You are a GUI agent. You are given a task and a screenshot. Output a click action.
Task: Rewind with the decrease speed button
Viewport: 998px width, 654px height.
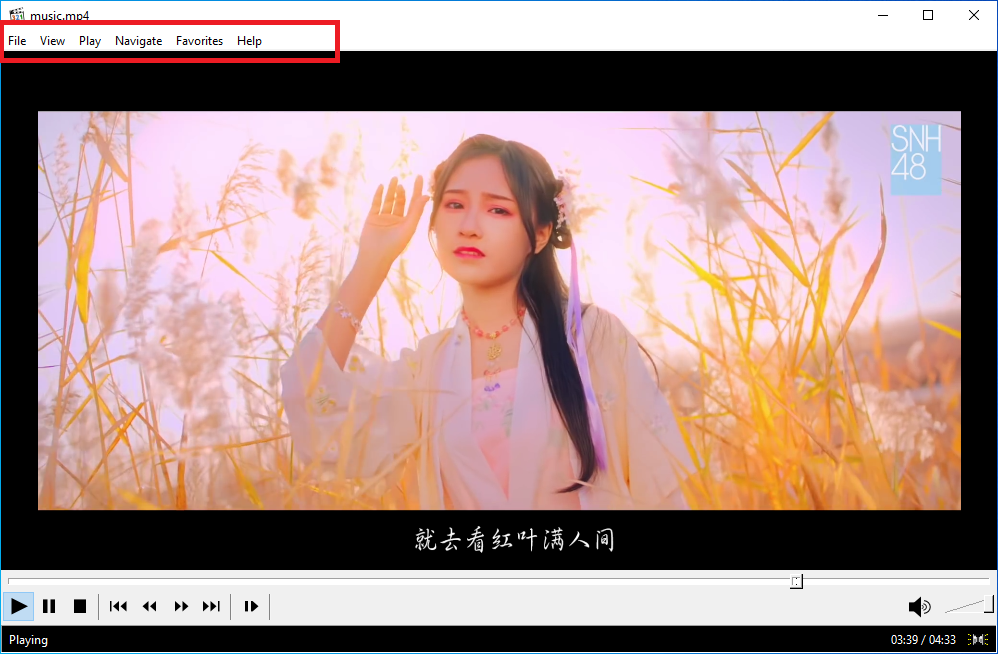coord(150,606)
